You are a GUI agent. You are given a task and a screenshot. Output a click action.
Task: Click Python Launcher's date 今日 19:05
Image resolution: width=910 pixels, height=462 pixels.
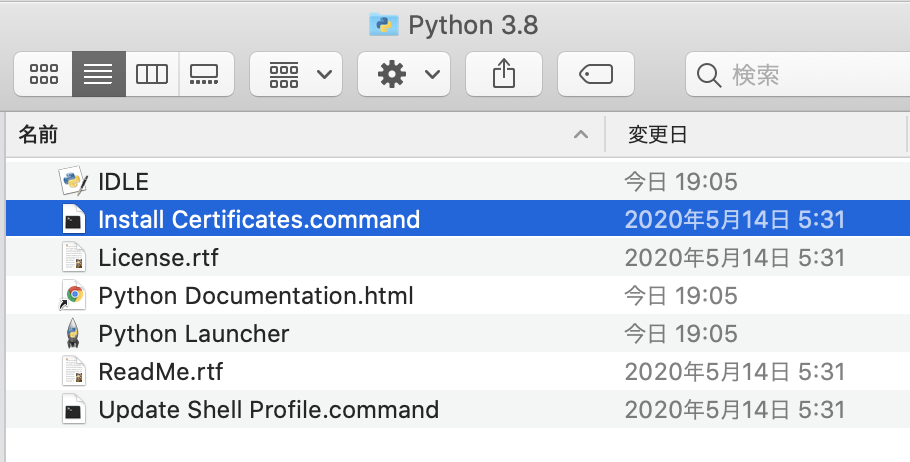tap(681, 334)
